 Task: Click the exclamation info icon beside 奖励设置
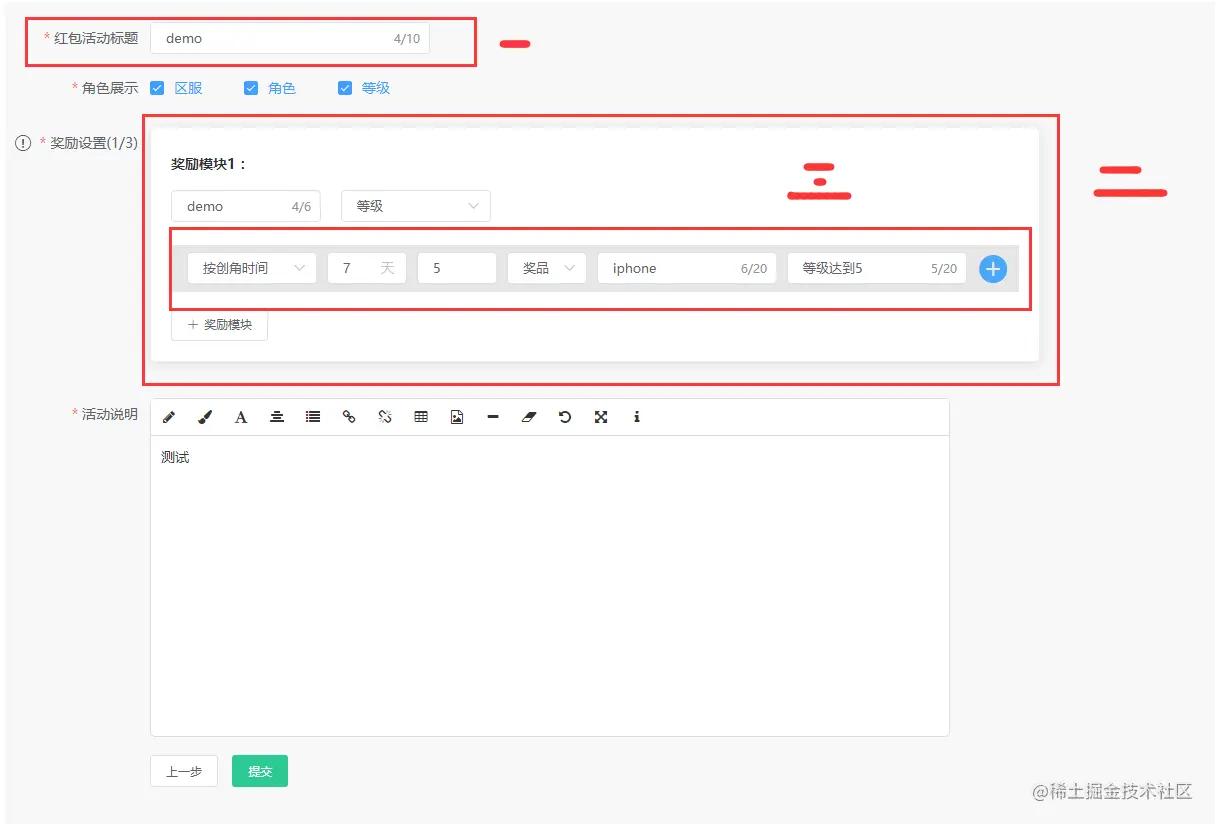23,143
